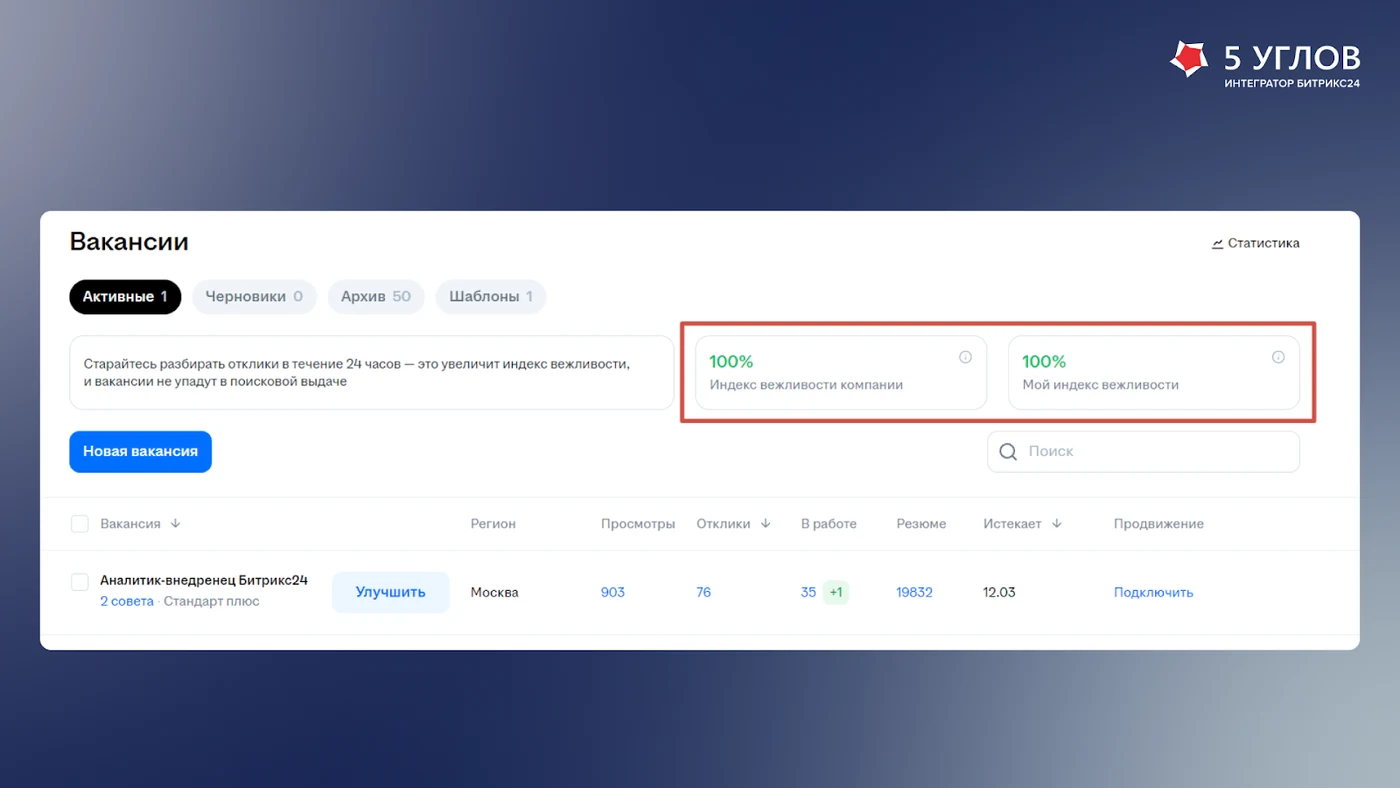
Task: Focus the Поиск search field
Action: (1143, 452)
